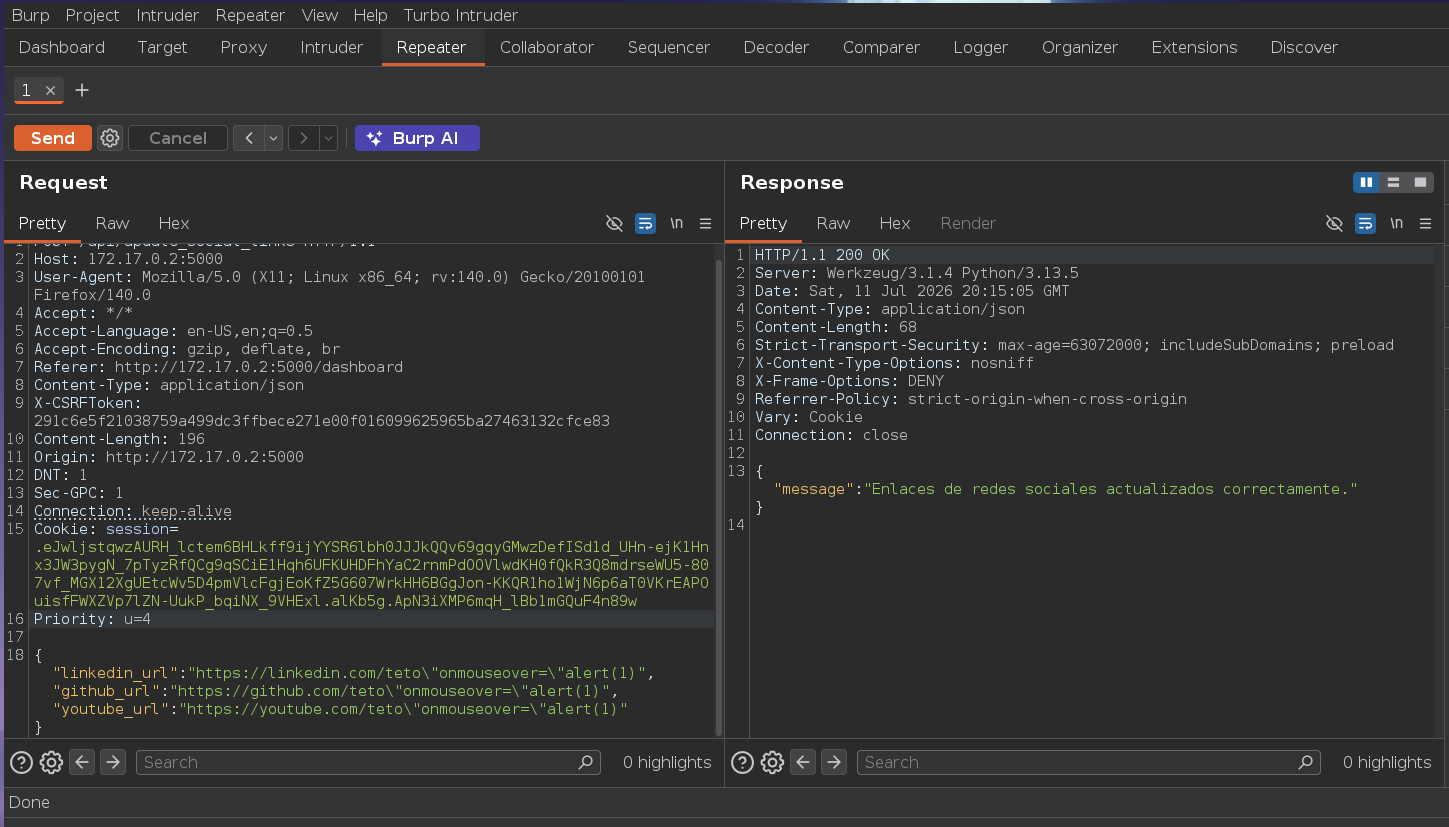Image resolution: width=1449 pixels, height=827 pixels.
Task: Open the Help menu
Action: [x=370, y=15]
